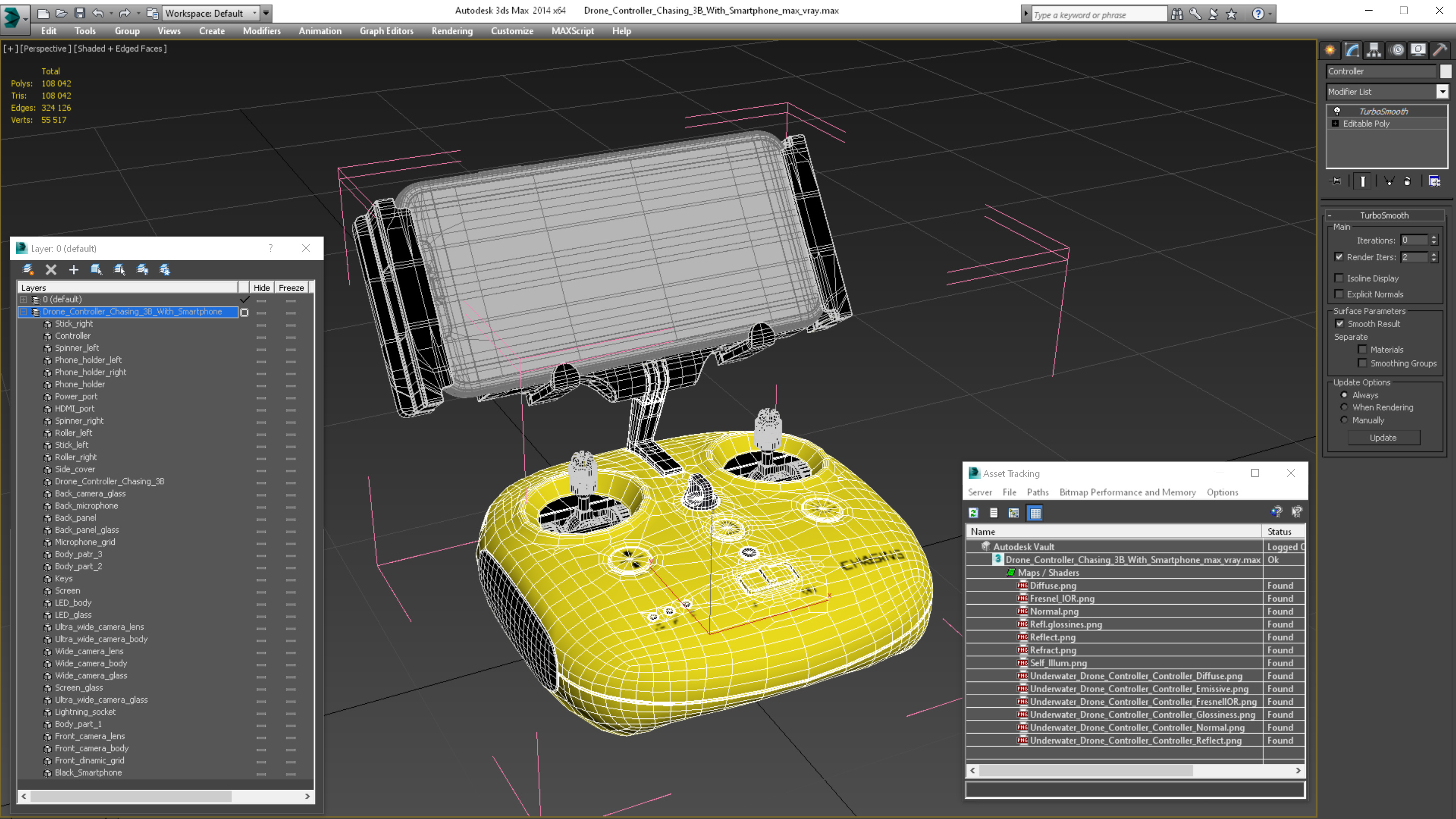Viewport: 1456px width, 819px height.
Task: Open the Utilities hammer panel tab
Action: (x=1440, y=51)
